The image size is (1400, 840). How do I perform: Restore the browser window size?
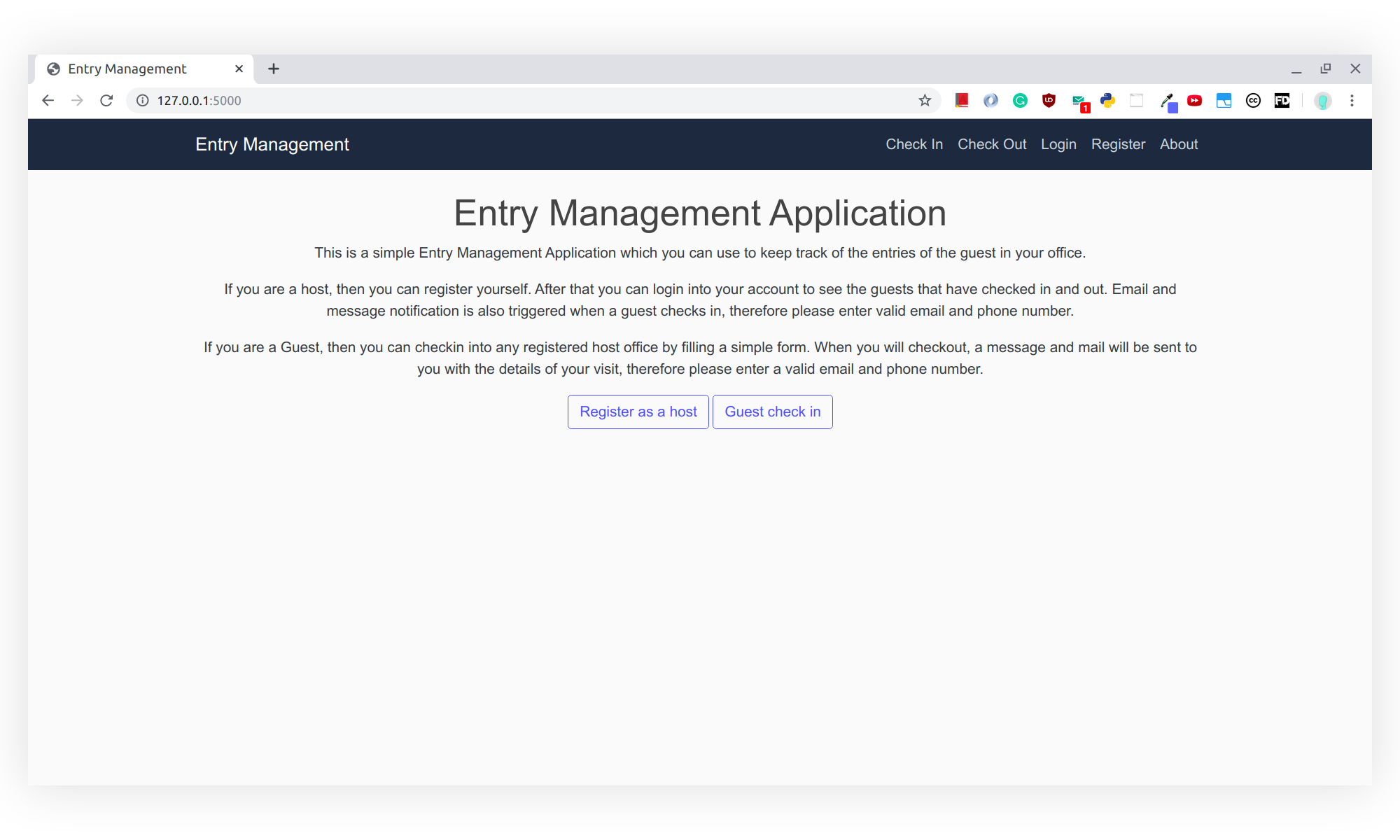tap(1326, 69)
